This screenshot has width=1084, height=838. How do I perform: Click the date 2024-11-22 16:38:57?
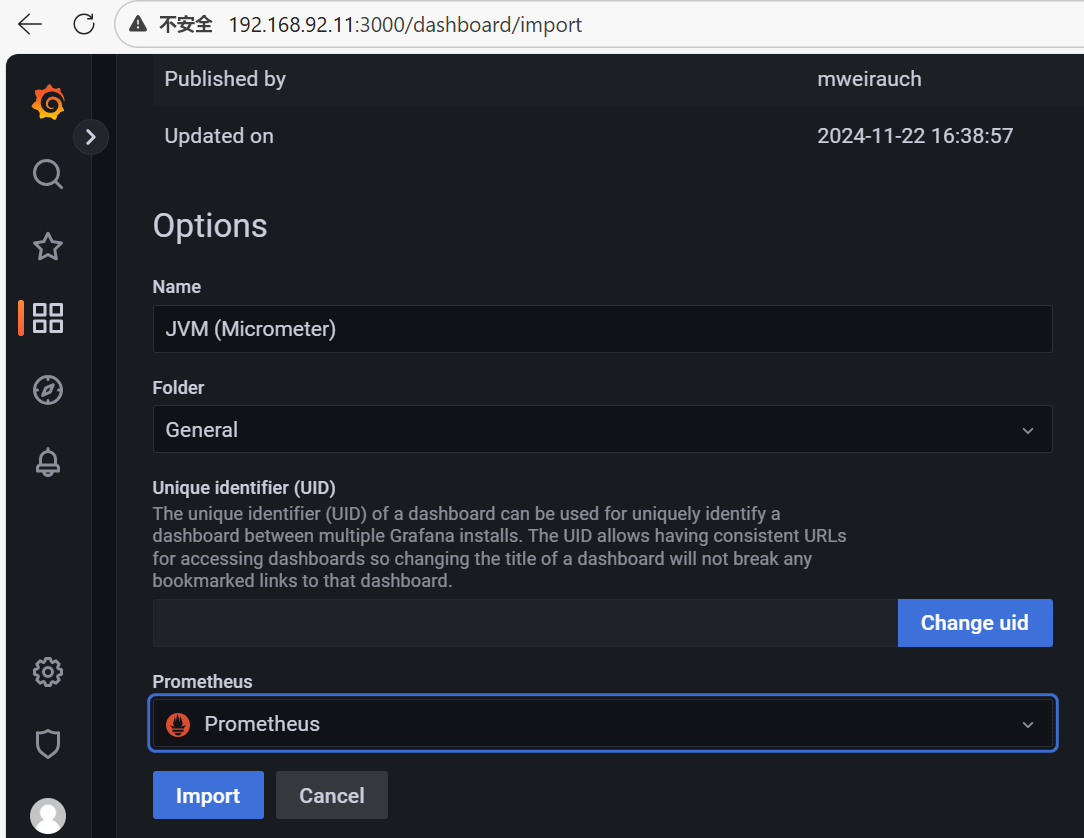915,136
